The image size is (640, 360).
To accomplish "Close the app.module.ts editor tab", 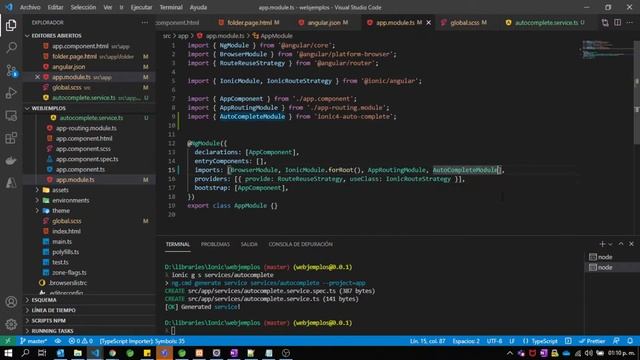I will (429, 23).
